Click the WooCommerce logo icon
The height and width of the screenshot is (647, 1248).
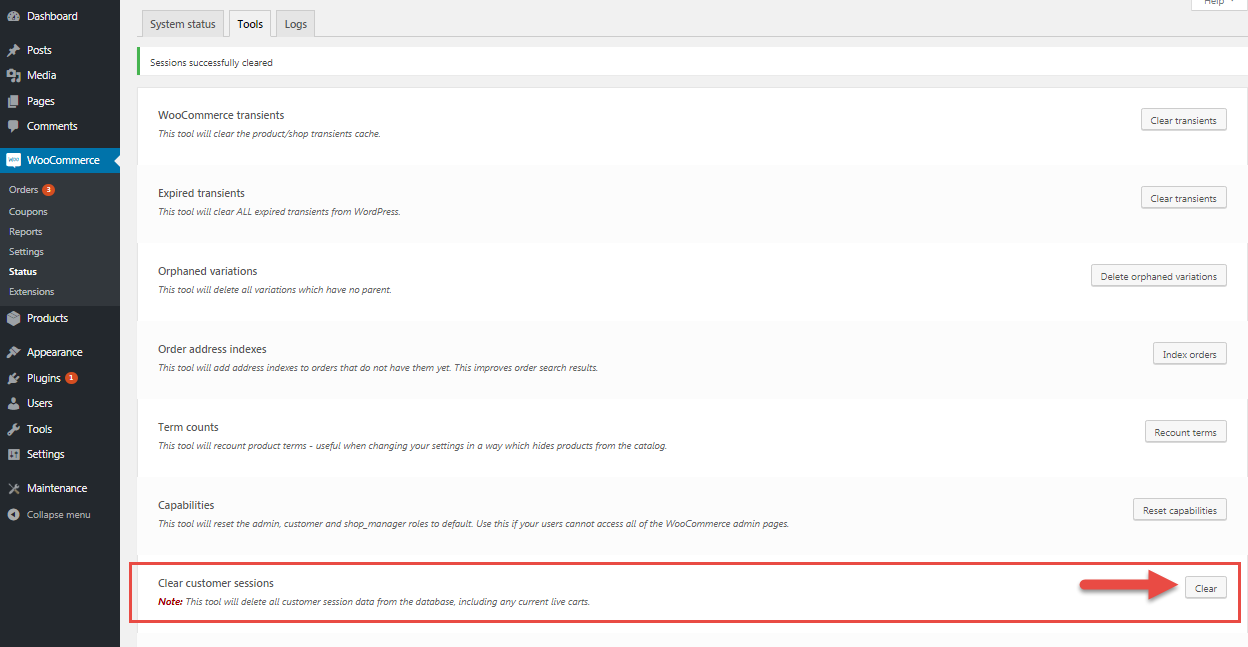pyautogui.click(x=13, y=160)
